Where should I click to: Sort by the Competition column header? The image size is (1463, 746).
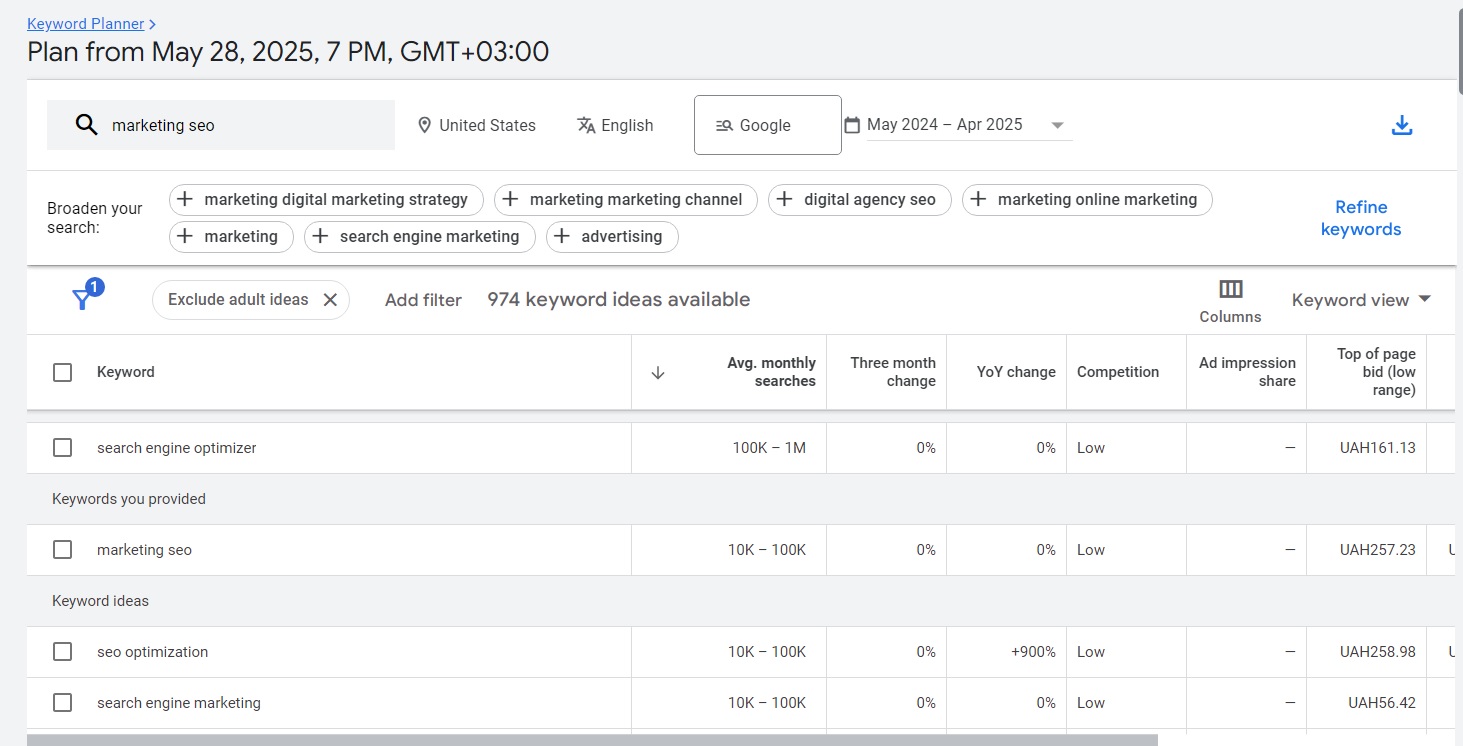1117,372
